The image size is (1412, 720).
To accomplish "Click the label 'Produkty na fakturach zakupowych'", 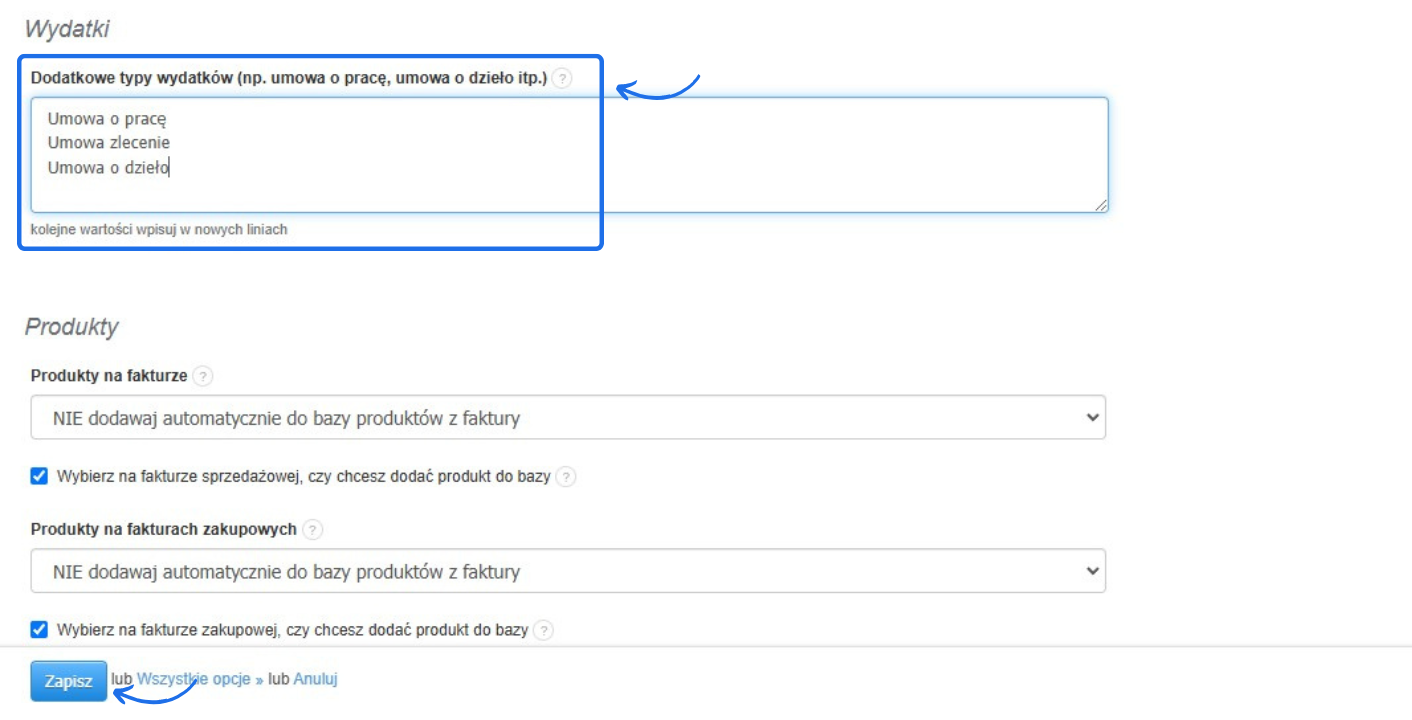I will [164, 529].
